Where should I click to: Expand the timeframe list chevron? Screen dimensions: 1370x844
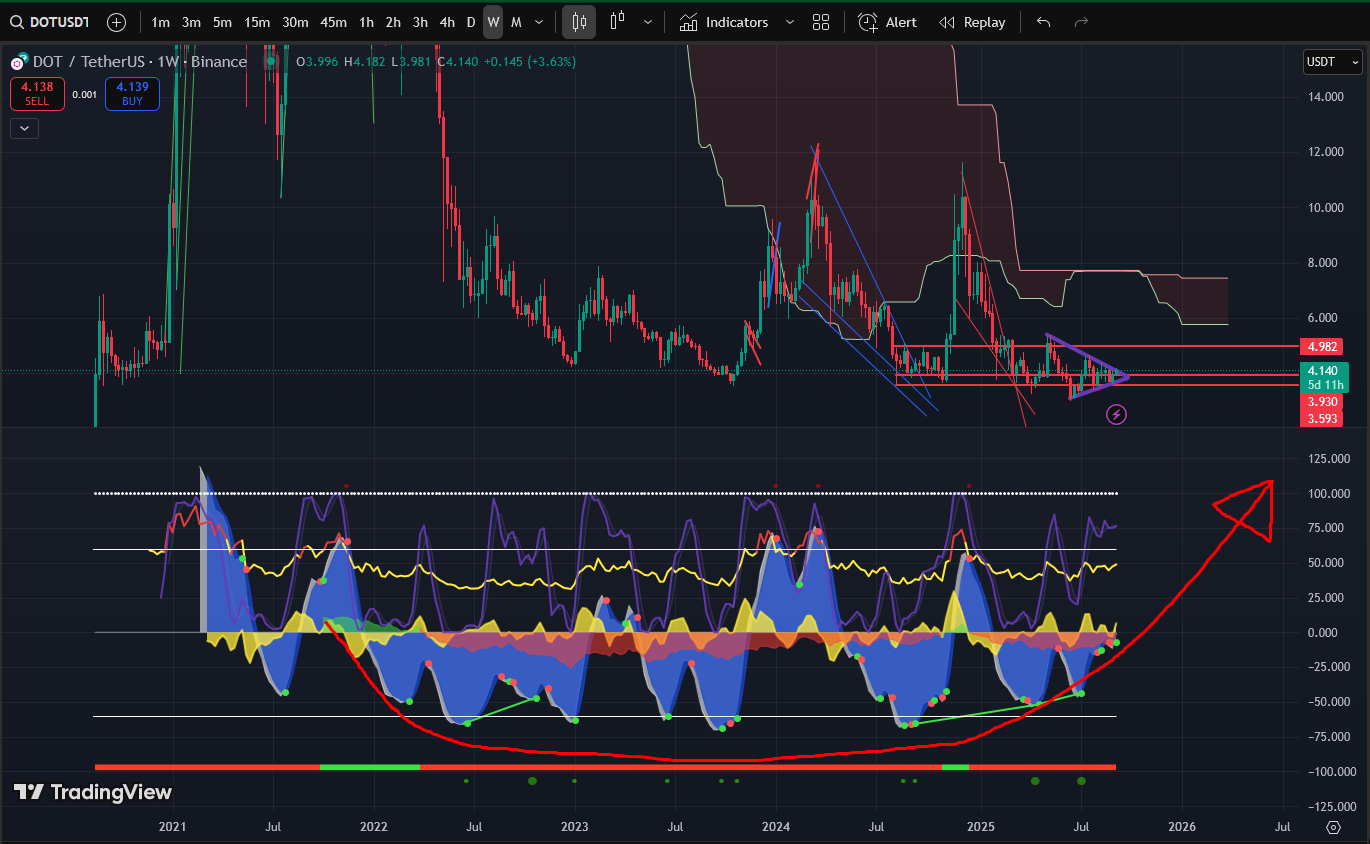tap(540, 22)
